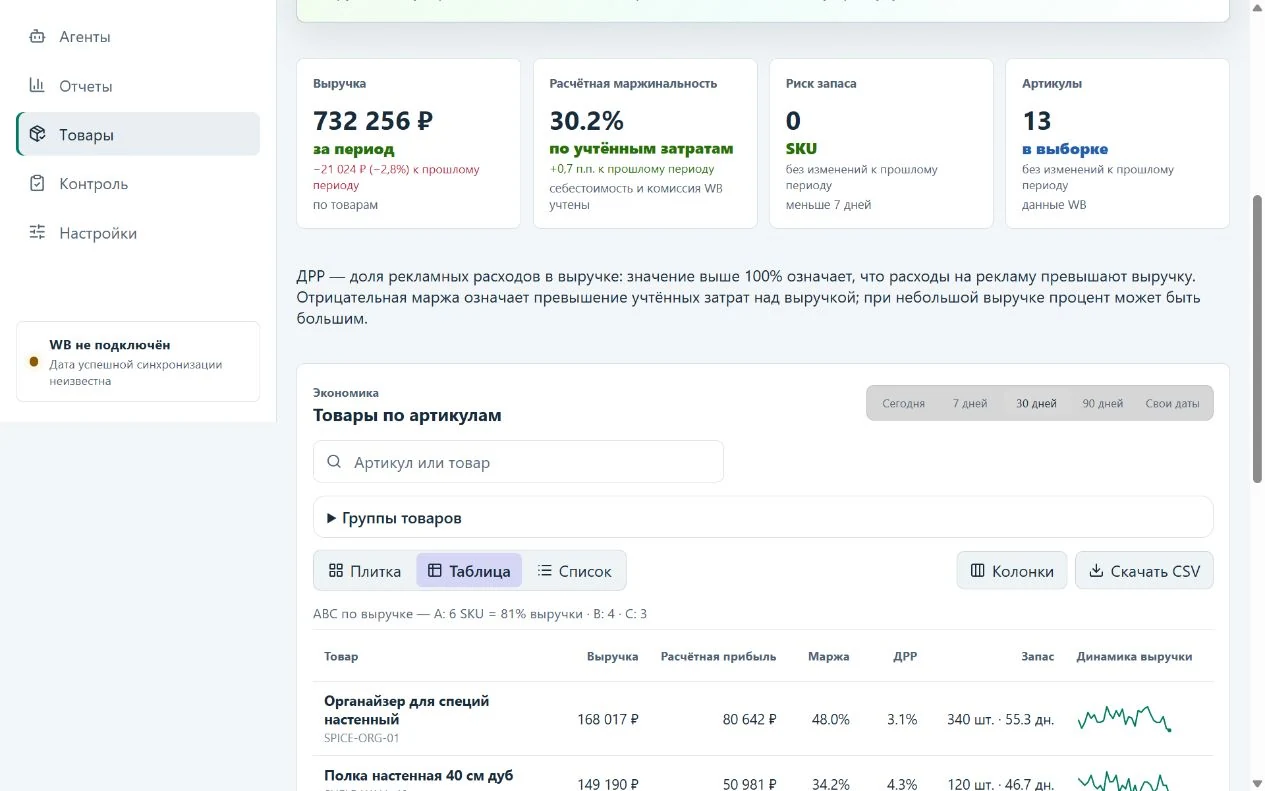Click revenue value 168 017 ₽

608,719
